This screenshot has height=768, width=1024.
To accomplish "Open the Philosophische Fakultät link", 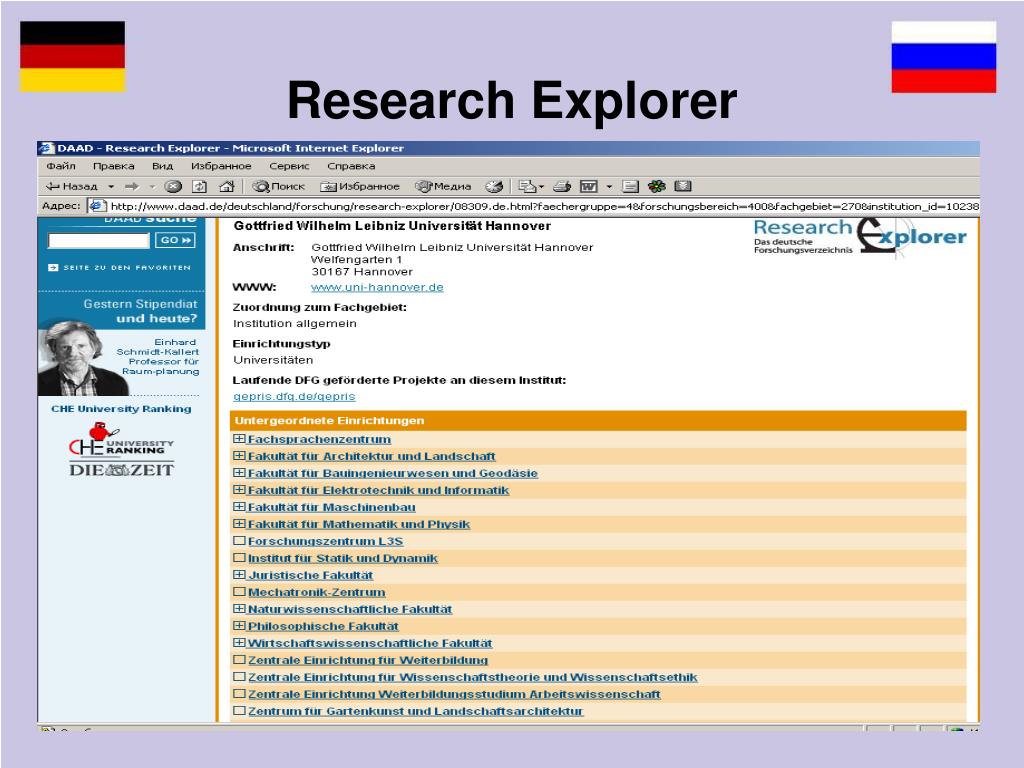I will 323,626.
